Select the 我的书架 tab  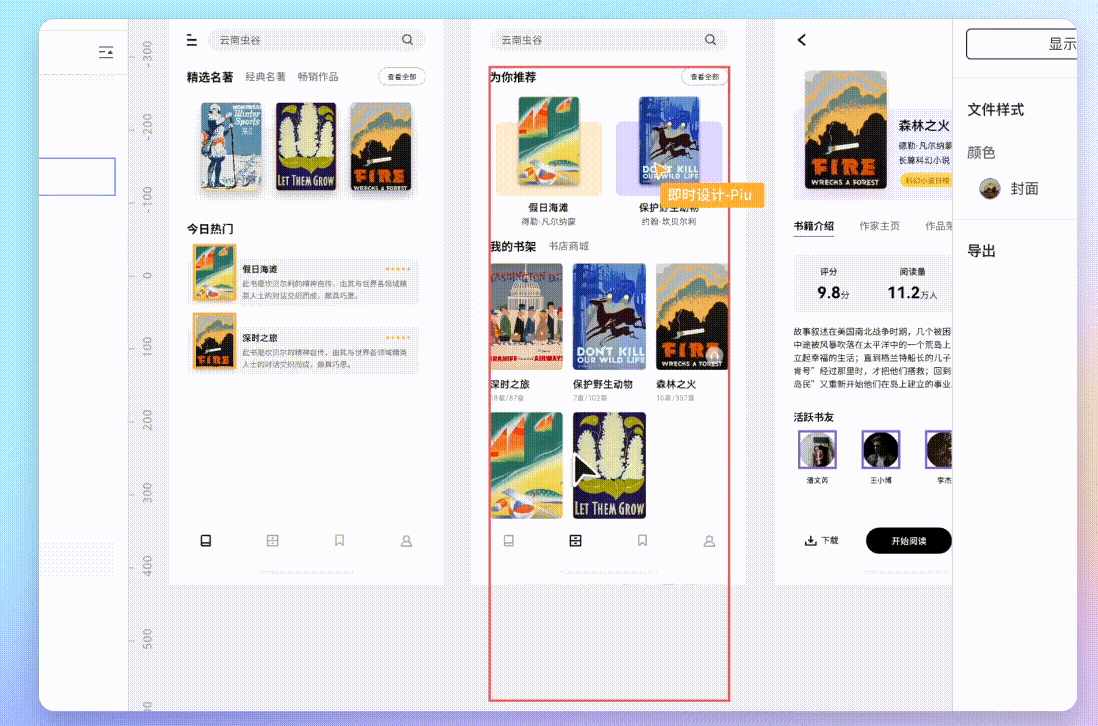click(x=513, y=246)
